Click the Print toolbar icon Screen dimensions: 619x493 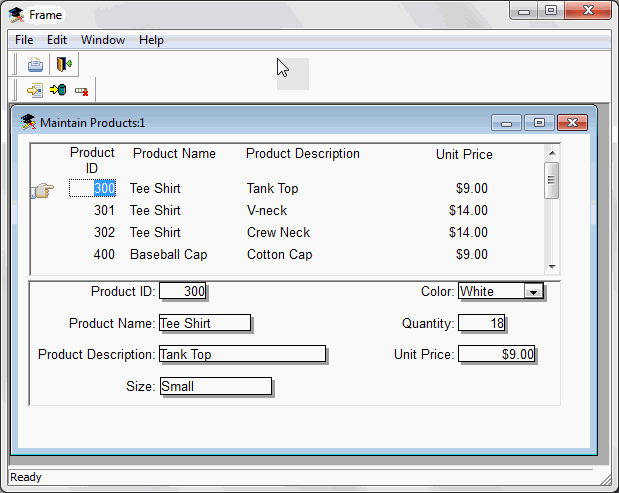point(36,65)
